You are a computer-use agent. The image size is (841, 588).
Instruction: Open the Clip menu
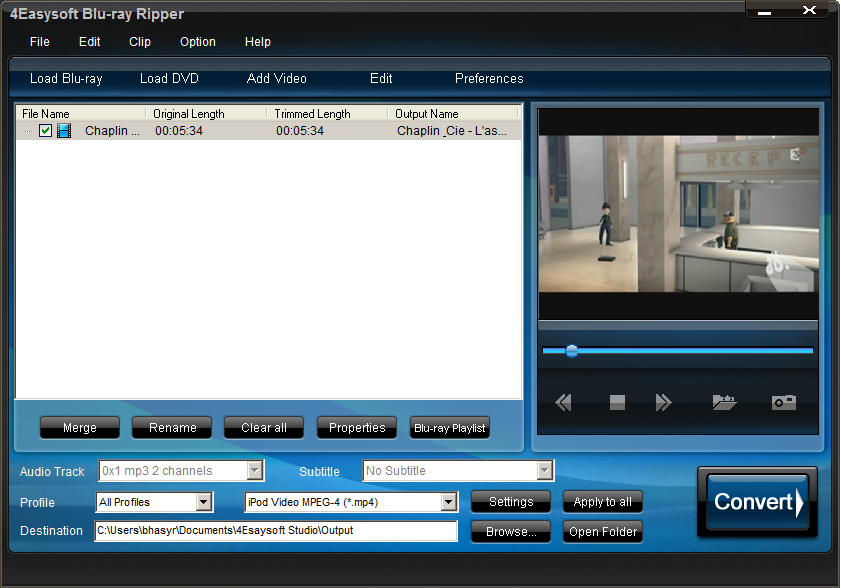coord(140,42)
